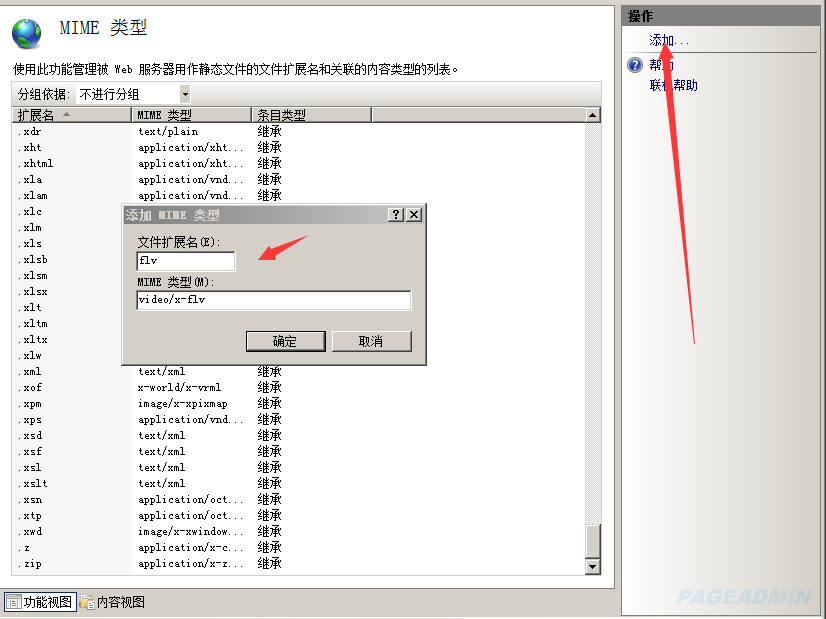The image size is (826, 619).
Task: Close the Add MIME Type dialog
Action: click(414, 214)
